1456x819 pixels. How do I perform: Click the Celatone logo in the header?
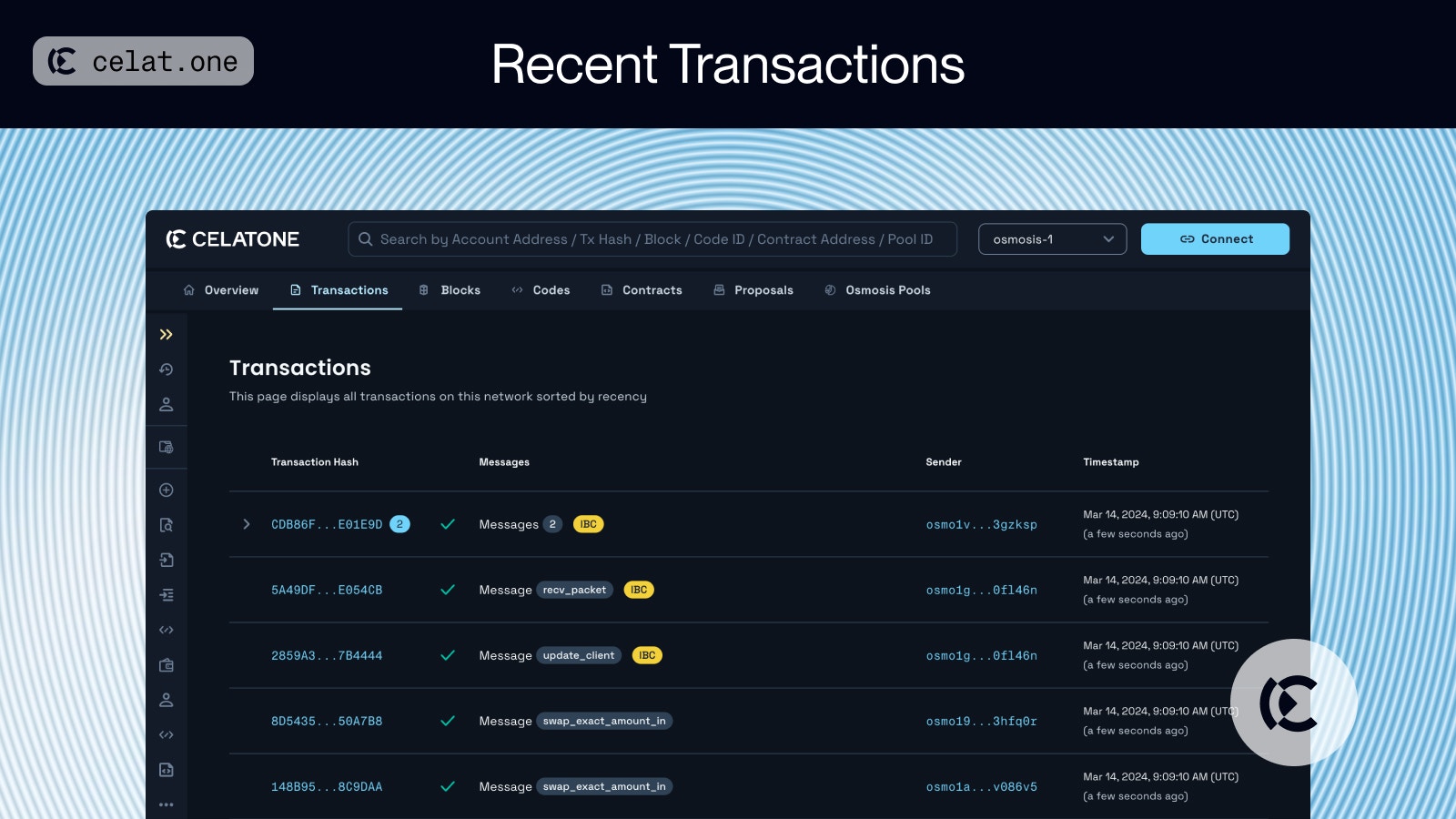232,239
